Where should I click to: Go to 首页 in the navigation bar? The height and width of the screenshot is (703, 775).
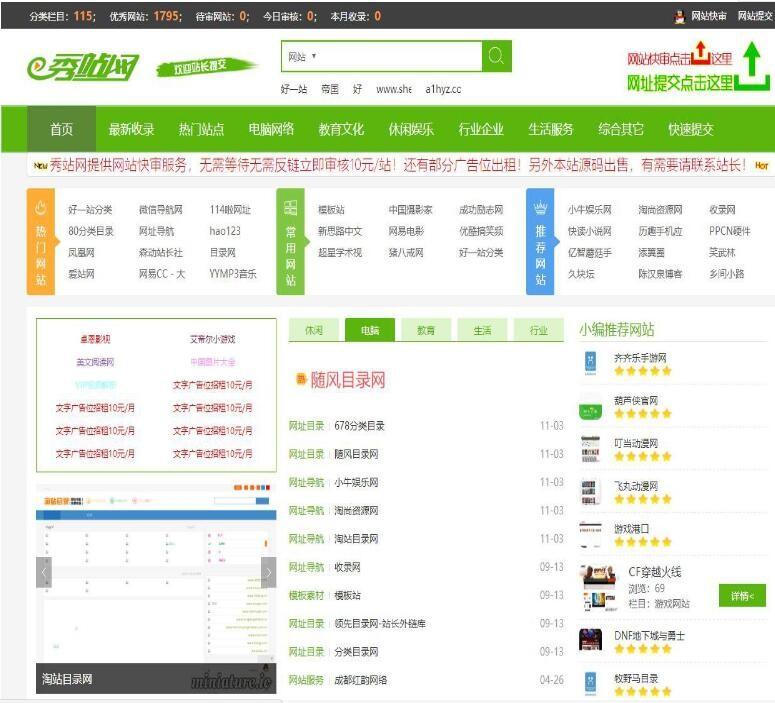[61, 129]
